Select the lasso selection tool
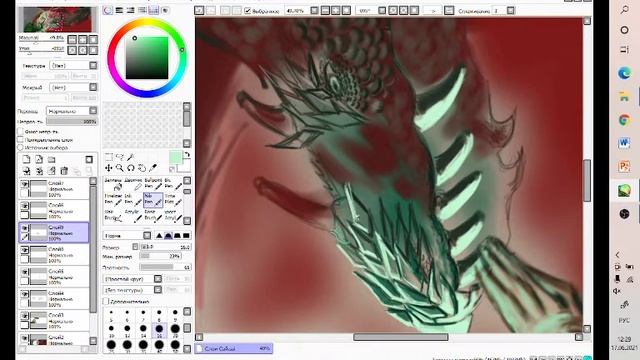Screen dimensions: 640x360 pyautogui.click(x=120, y=157)
